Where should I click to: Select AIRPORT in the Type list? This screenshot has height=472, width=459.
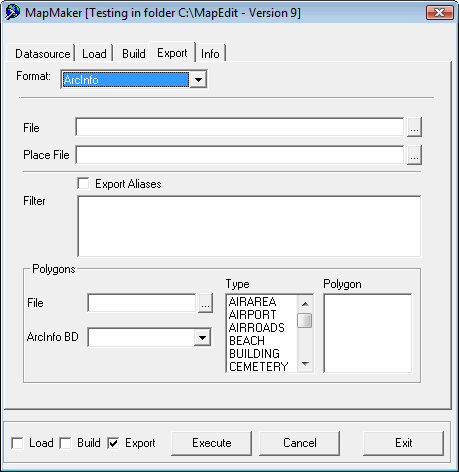click(x=252, y=315)
